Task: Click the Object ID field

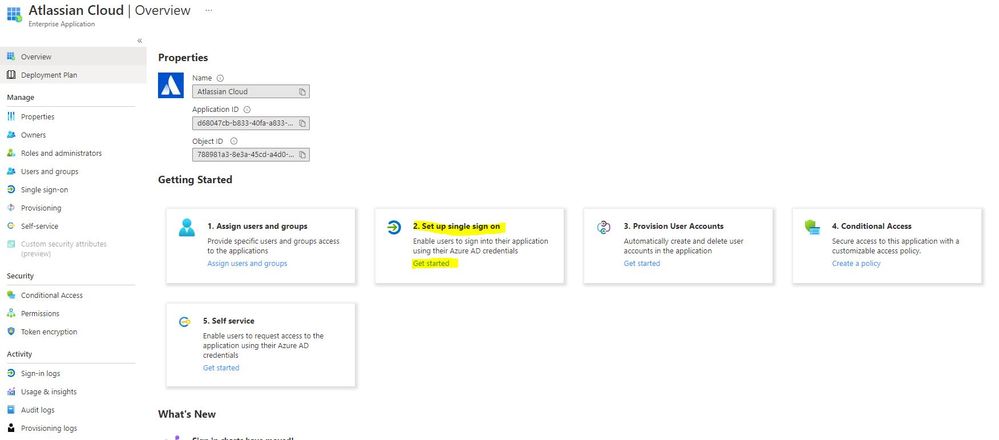Action: [251, 155]
